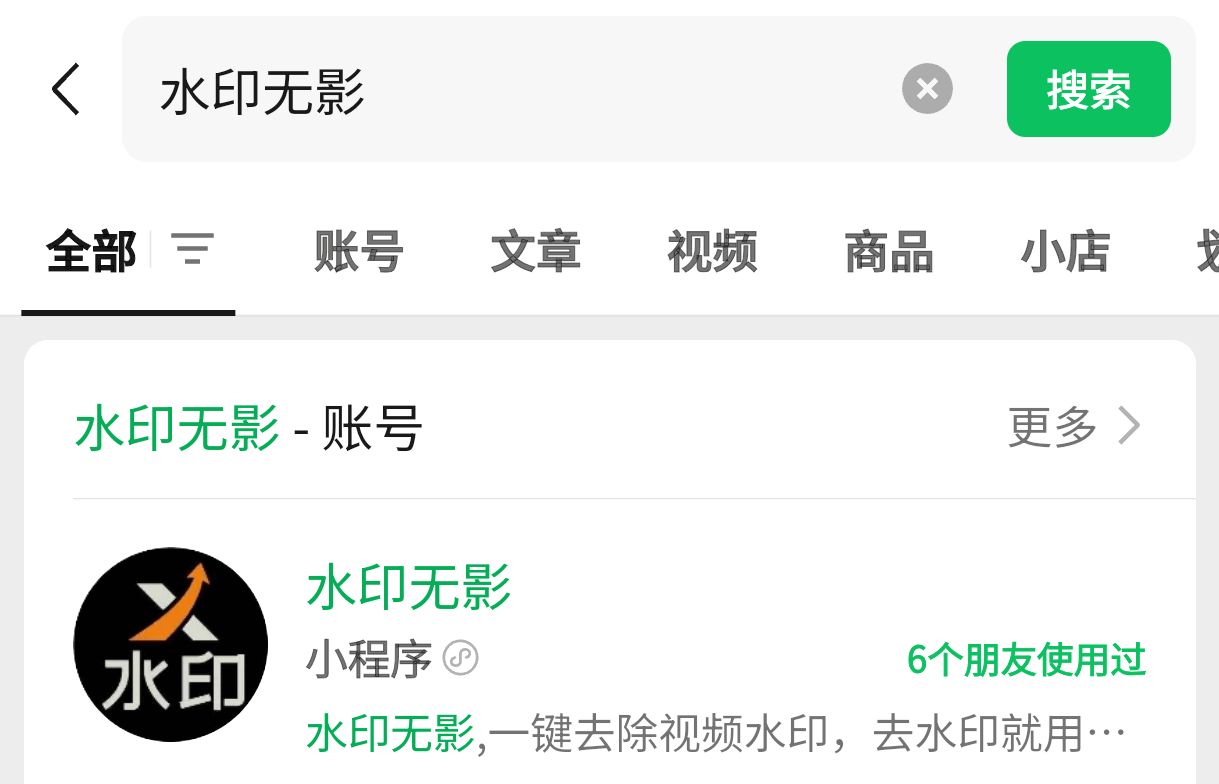Tap the mini program symbol beside 小程序
The width and height of the screenshot is (1219, 784).
[461, 659]
